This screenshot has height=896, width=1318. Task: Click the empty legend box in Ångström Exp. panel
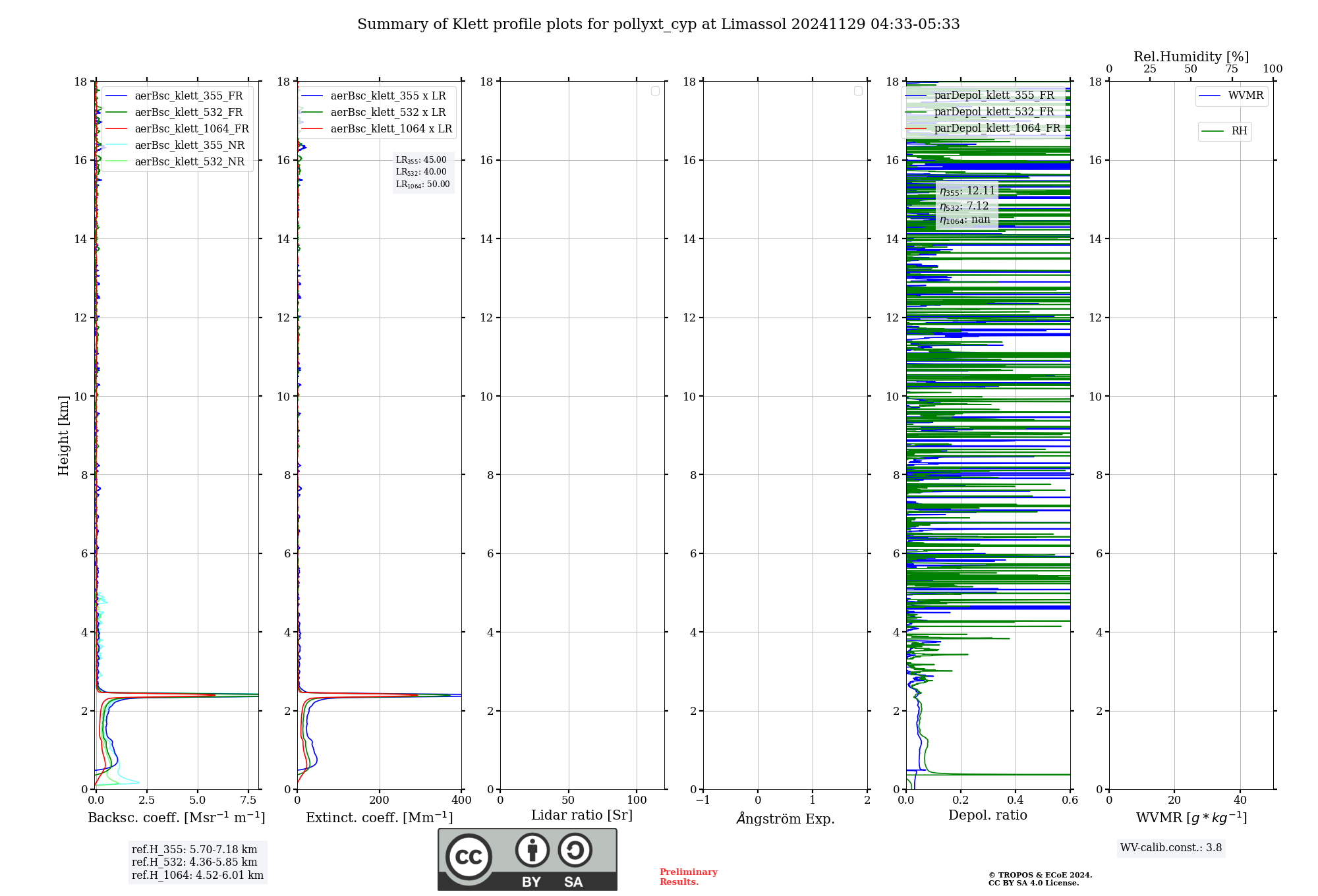click(858, 91)
